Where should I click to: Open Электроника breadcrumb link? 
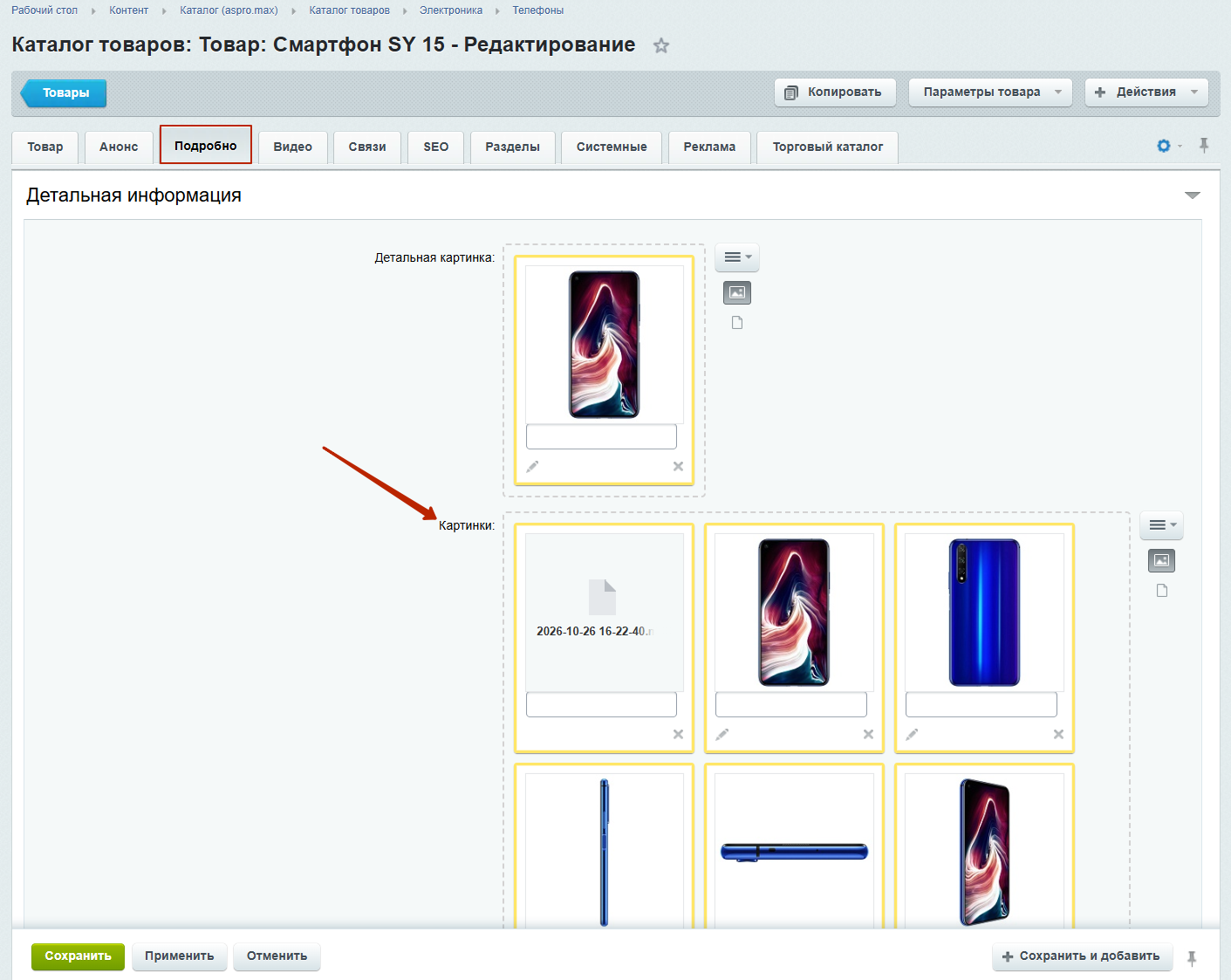tap(451, 10)
